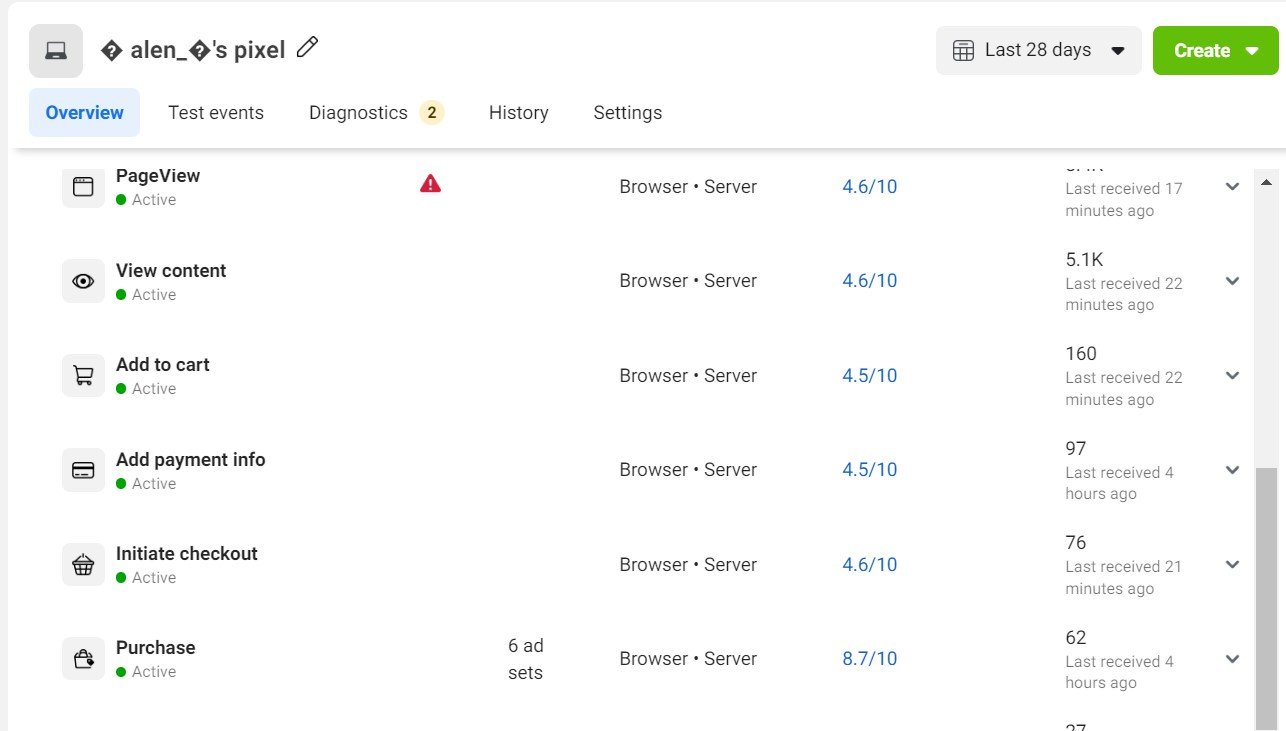The image size is (1286, 731).
Task: Go to the History tab
Action: [518, 113]
